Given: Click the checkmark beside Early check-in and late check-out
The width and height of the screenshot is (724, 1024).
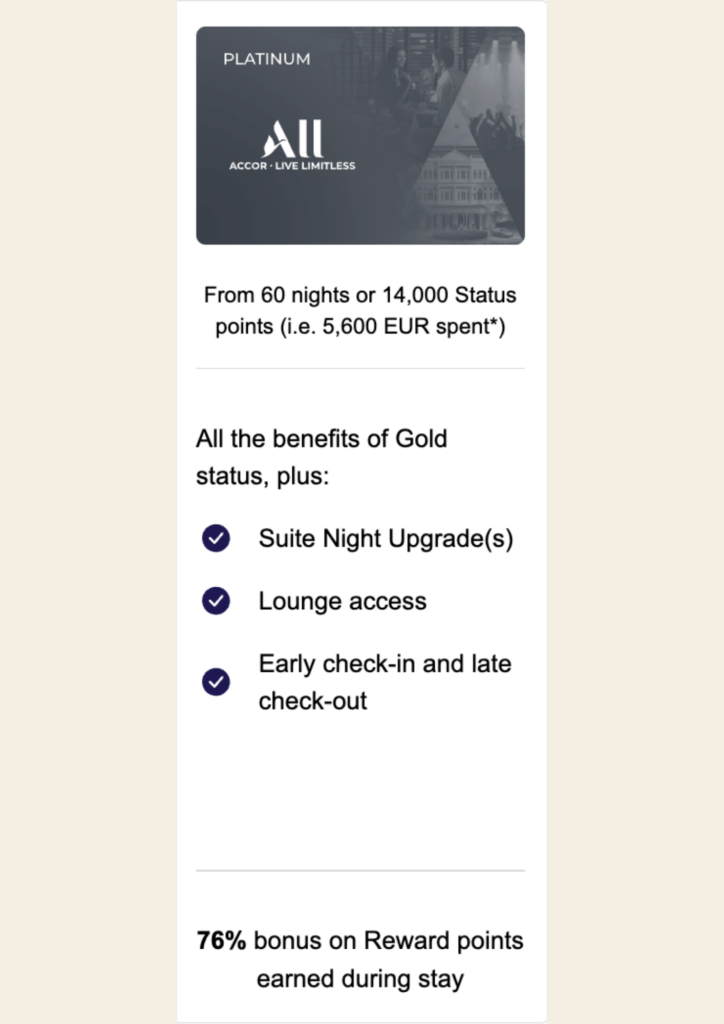Looking at the screenshot, I should (215, 682).
